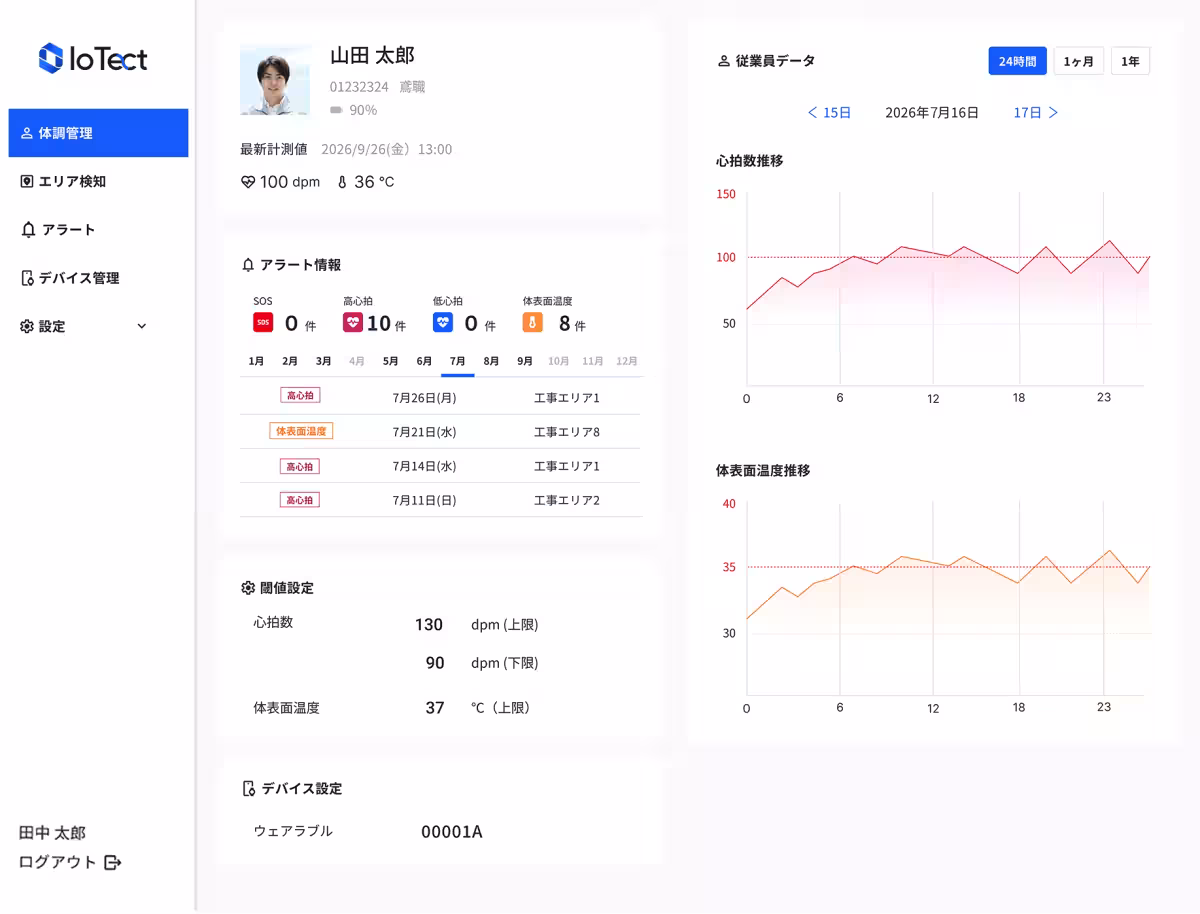Click the gear icon in 閾値設定 header
This screenshot has width=1200, height=914.
[x=248, y=588]
